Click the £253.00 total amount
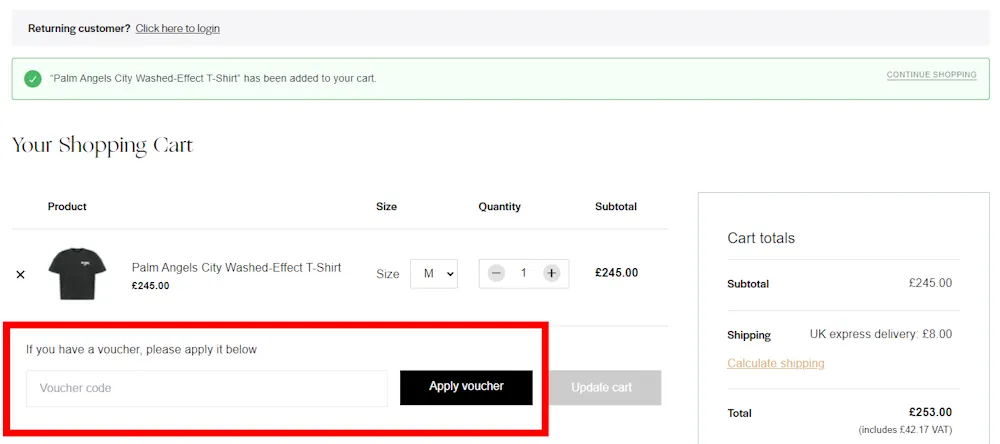Screen dimensions: 1000x444 930,412
